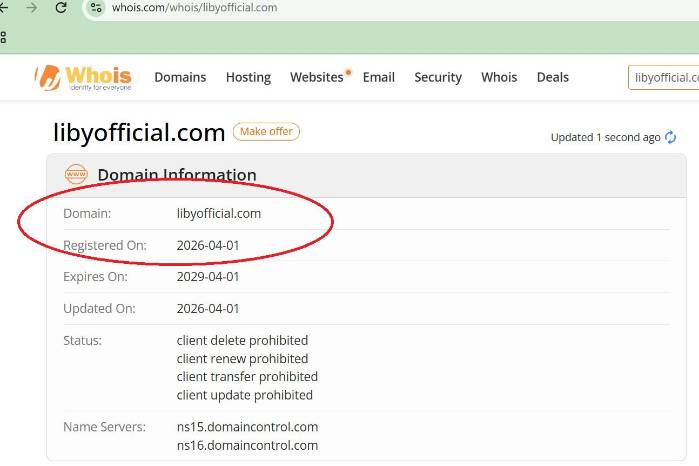Open the Domains menu

(x=180, y=77)
